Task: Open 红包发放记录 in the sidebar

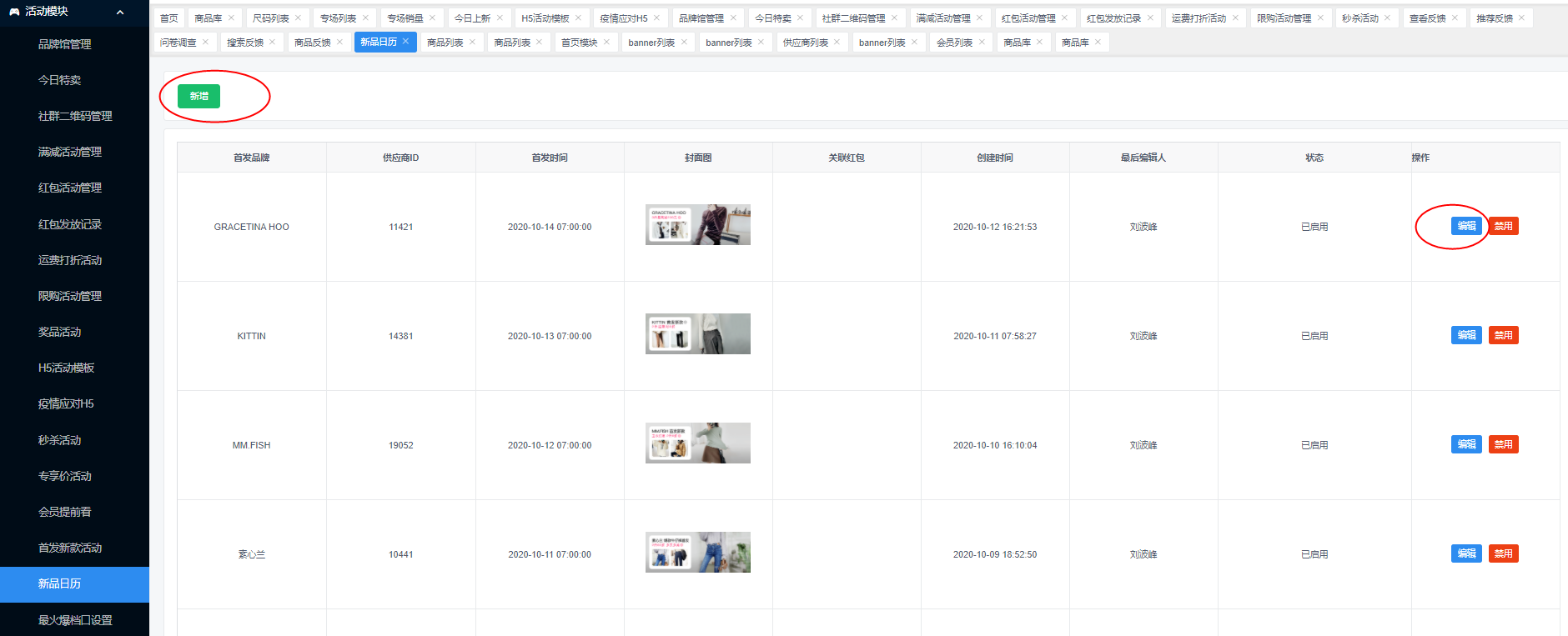Action: [74, 224]
